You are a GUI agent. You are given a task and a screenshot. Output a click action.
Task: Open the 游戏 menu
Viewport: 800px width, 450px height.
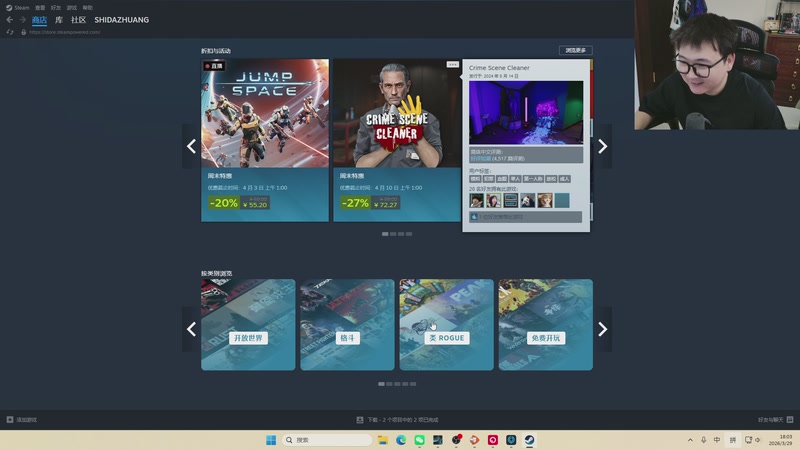(72, 8)
